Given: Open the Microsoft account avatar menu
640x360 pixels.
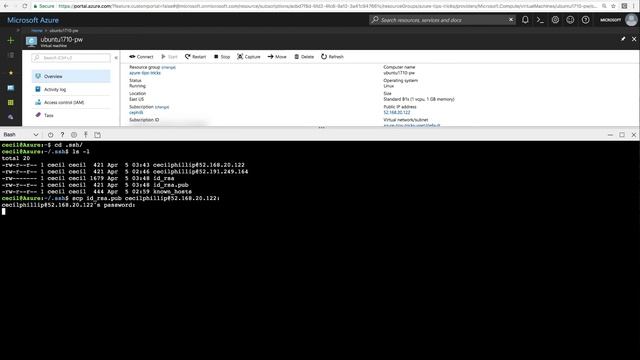Looking at the screenshot, I should pyautogui.click(x=631, y=20).
